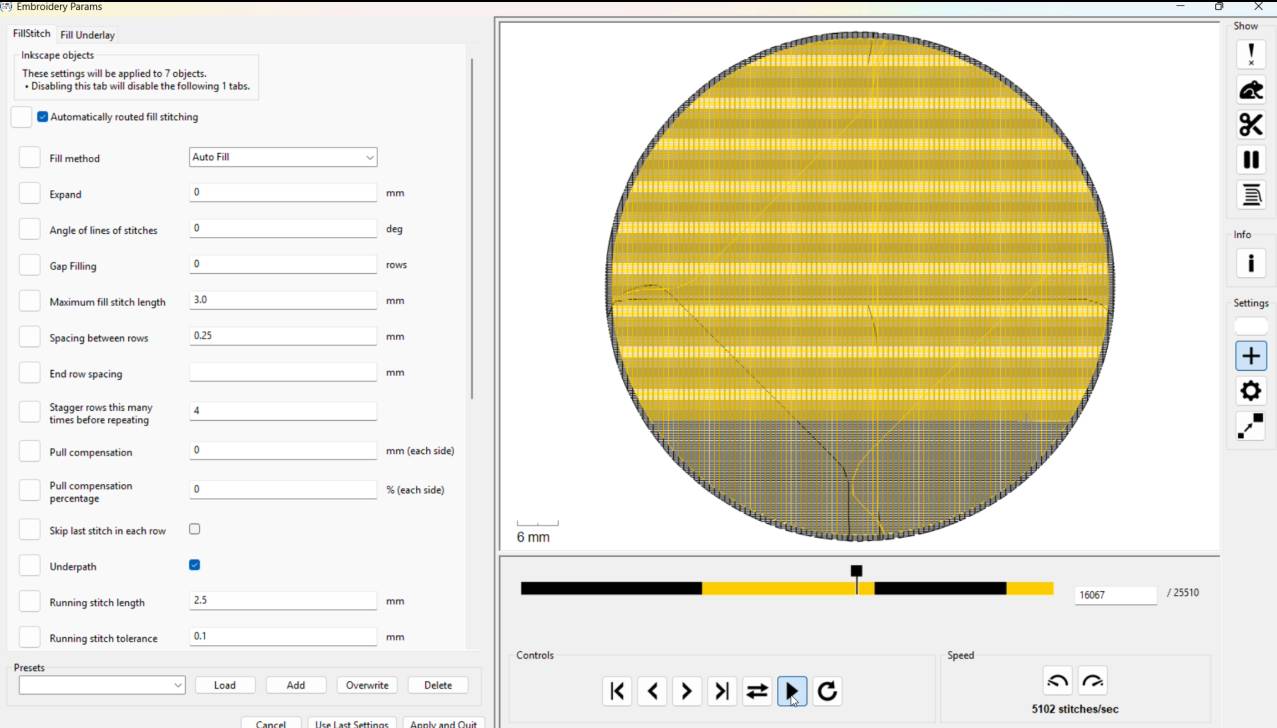The width and height of the screenshot is (1277, 728).
Task: Click the empty End row spacing field
Action: (x=283, y=372)
